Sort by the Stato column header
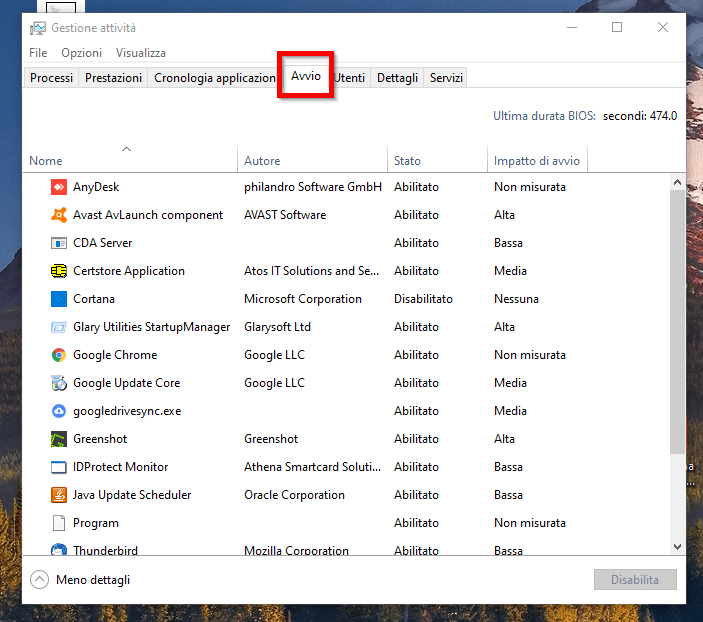The height and width of the screenshot is (622, 703). point(437,159)
